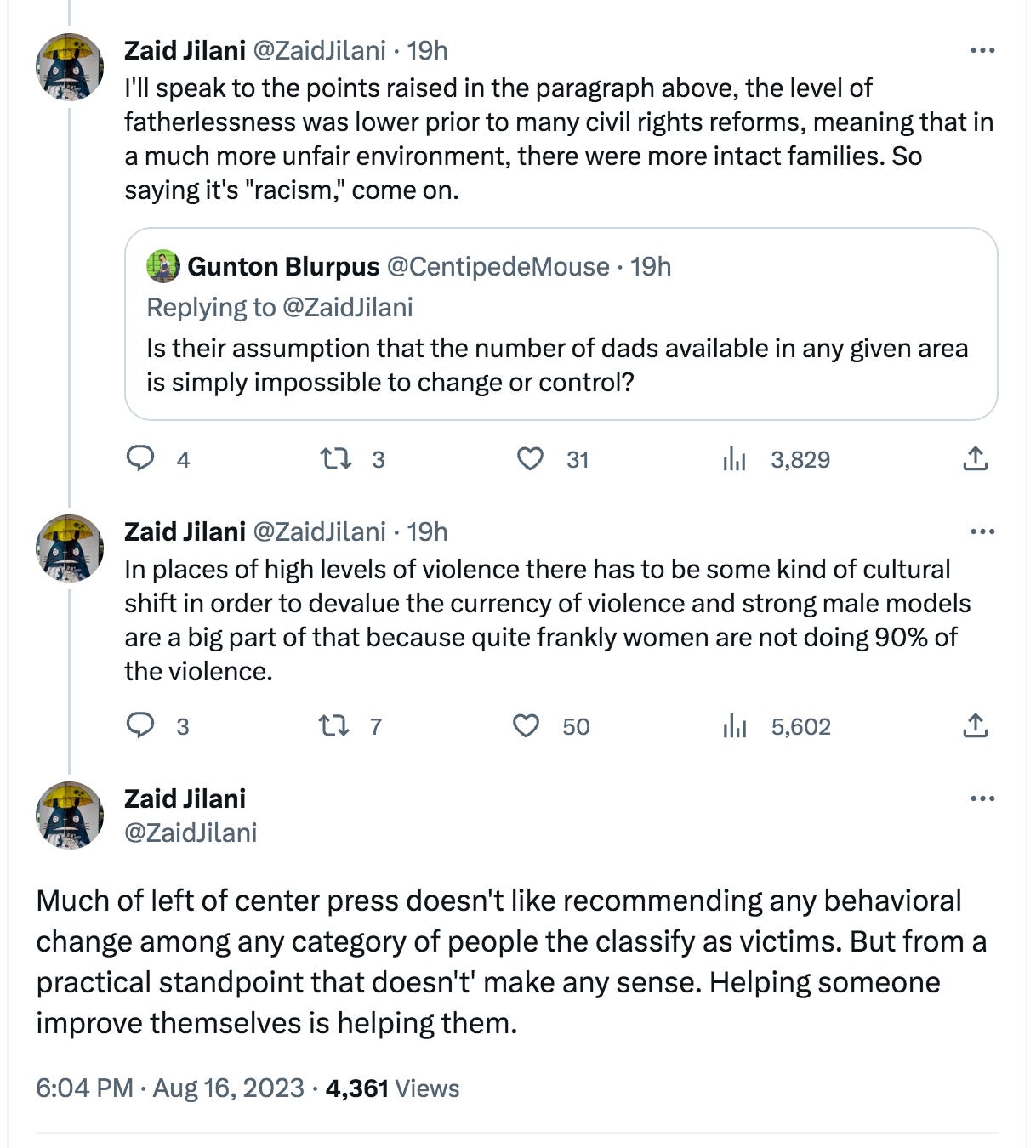The height and width of the screenshot is (1148, 1036).
Task: Open the @CentipedeMouse quoted tweet
Action: point(561,324)
